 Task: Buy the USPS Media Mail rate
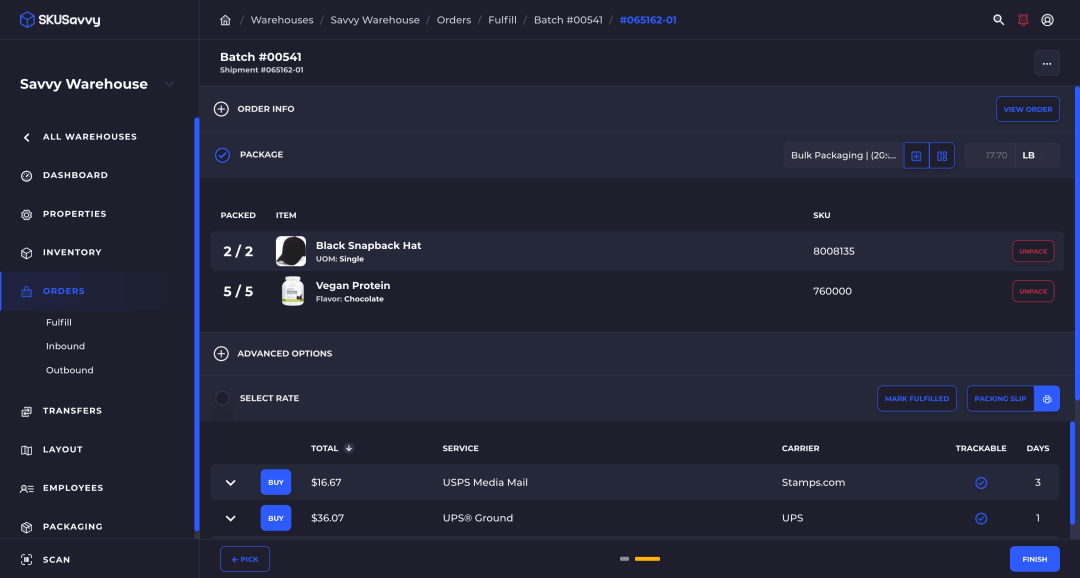(276, 483)
